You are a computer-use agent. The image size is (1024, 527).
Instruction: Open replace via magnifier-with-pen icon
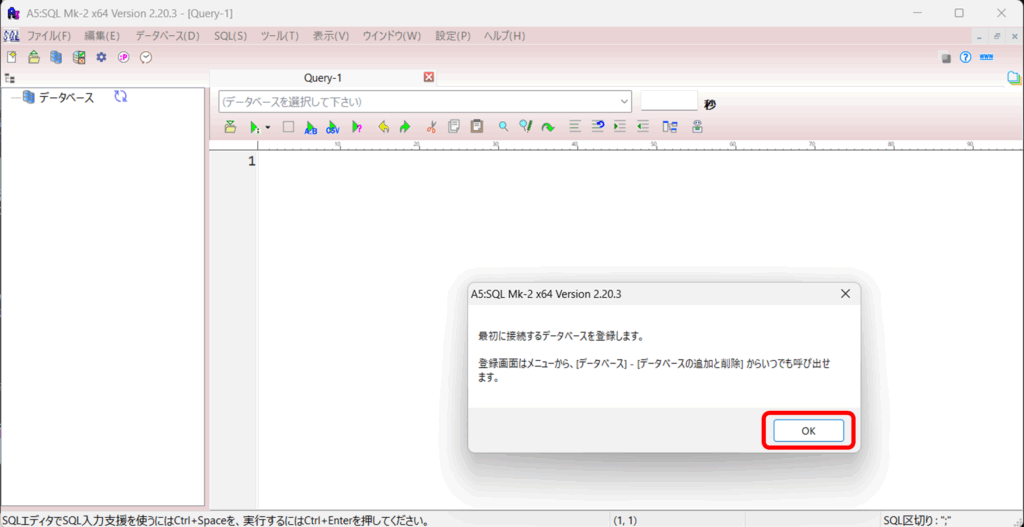526,127
